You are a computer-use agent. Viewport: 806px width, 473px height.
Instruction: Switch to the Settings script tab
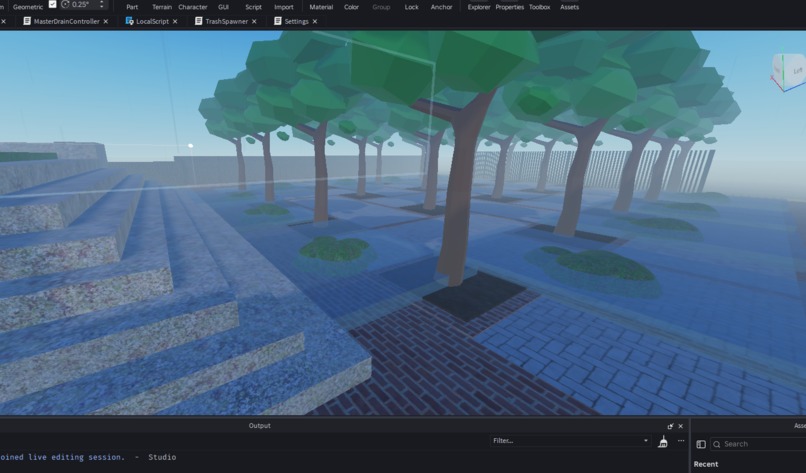[296, 22]
